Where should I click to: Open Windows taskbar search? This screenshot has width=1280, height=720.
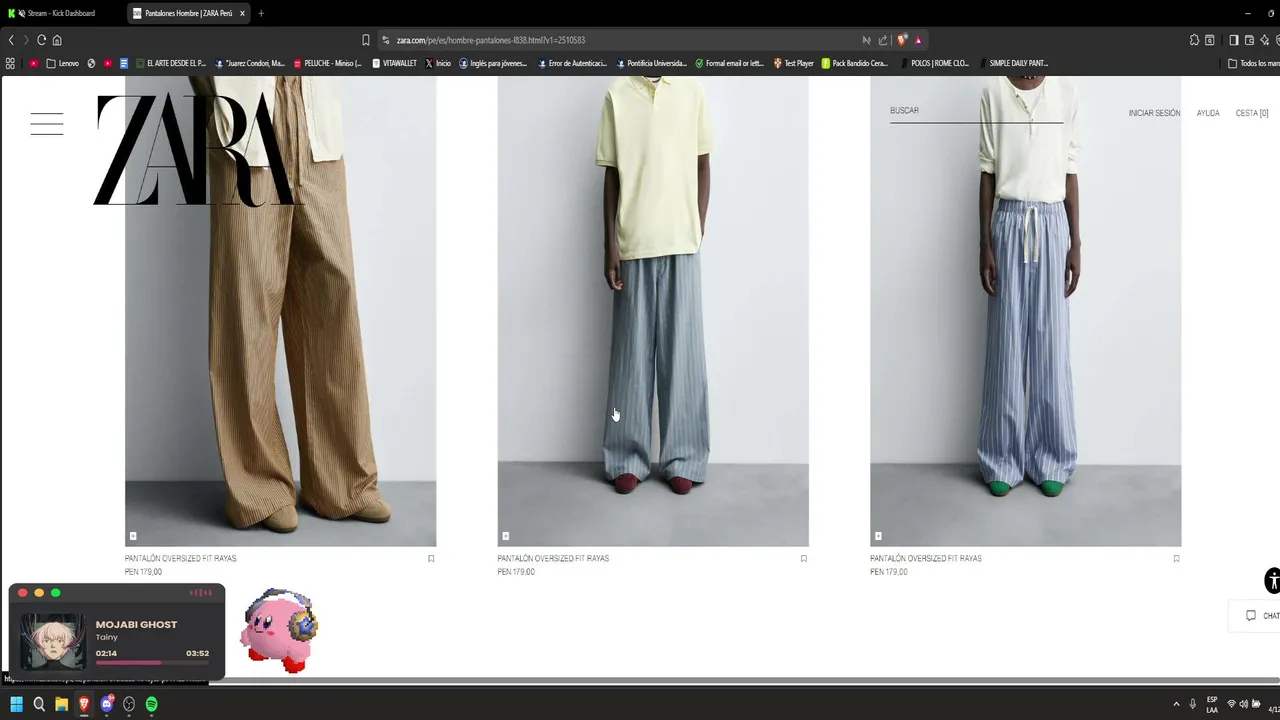[x=39, y=704]
